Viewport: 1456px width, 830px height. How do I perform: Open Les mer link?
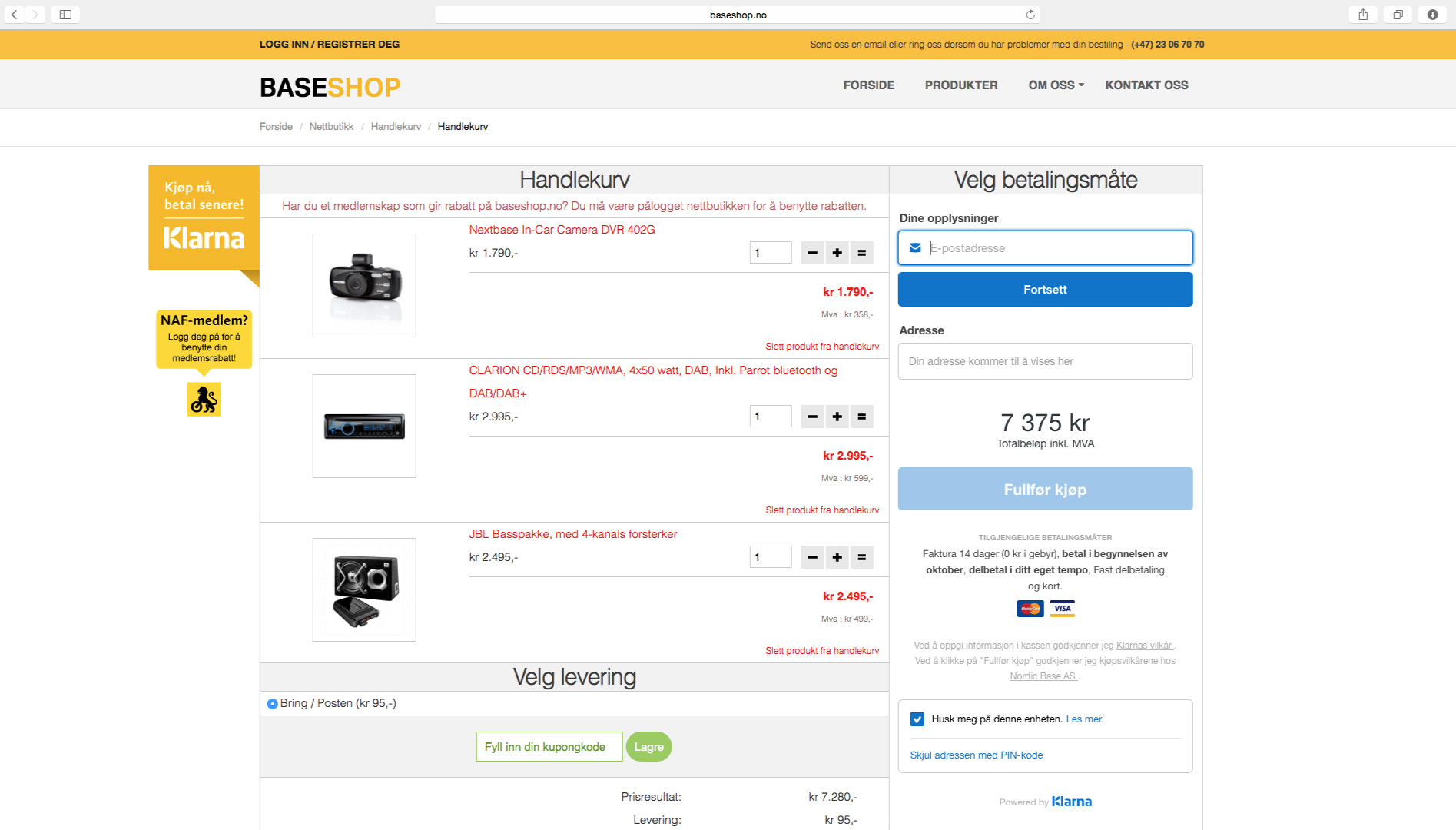(x=1084, y=719)
